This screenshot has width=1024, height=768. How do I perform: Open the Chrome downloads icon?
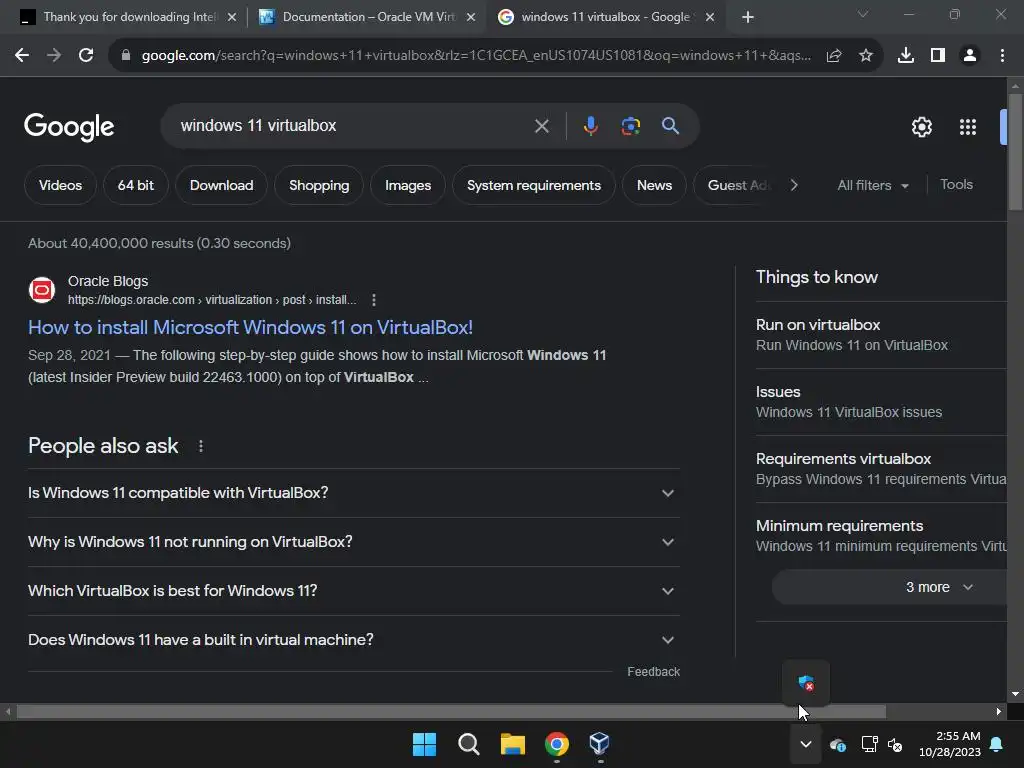click(x=906, y=56)
